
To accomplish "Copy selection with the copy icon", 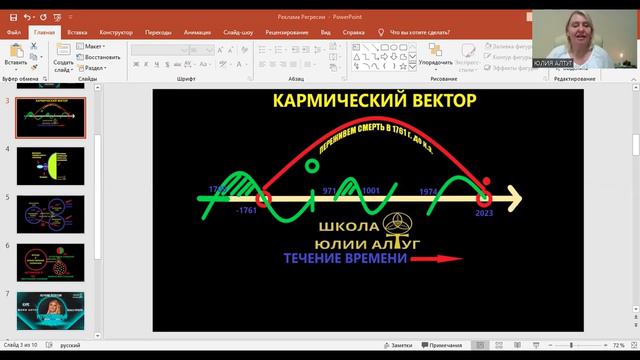I will click(34, 57).
